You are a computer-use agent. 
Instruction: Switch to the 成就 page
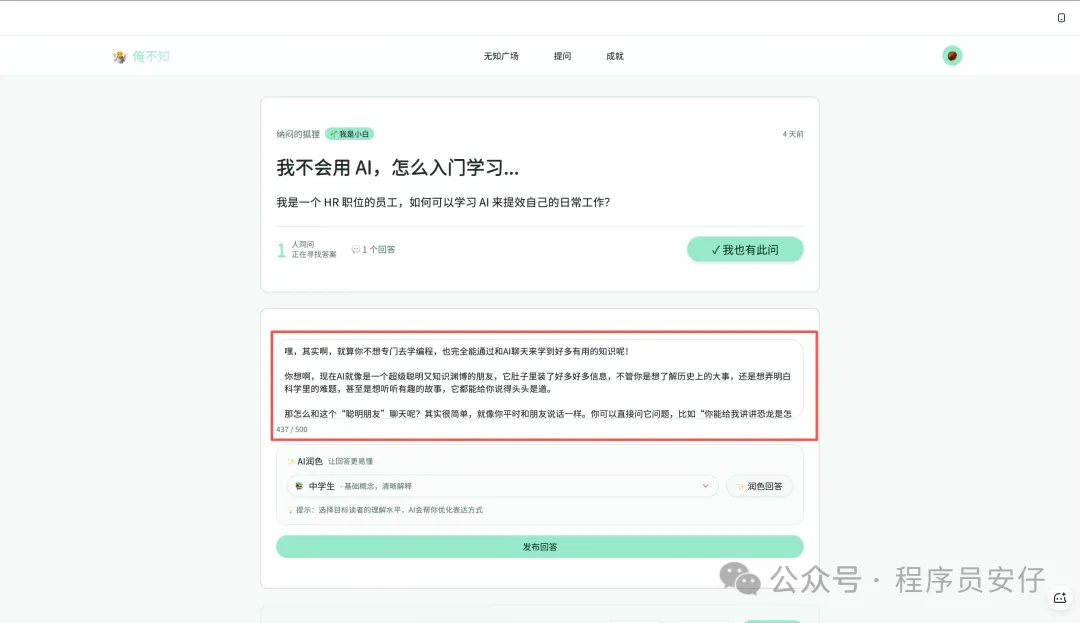(614, 56)
